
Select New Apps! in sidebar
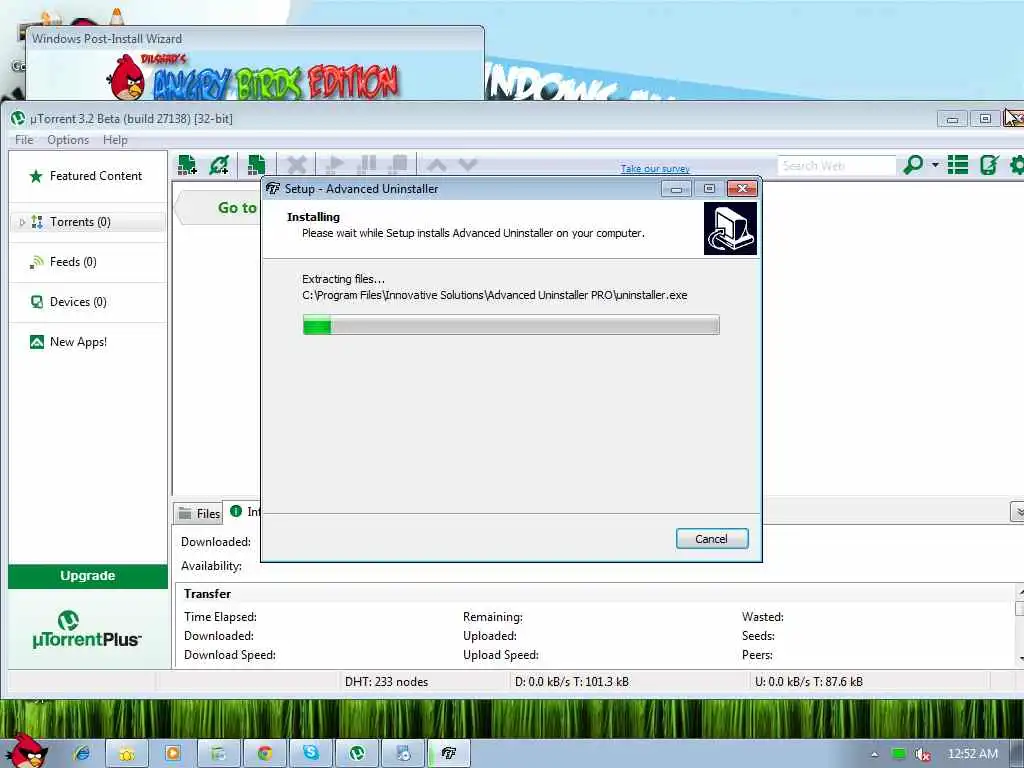coord(88,342)
